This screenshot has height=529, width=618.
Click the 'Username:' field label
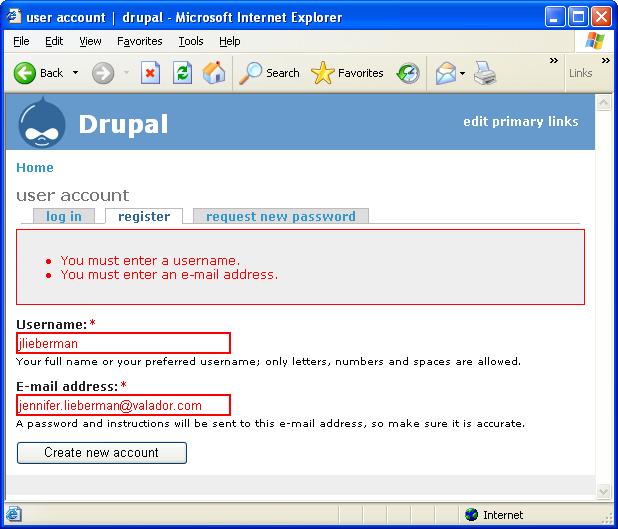coord(51,324)
